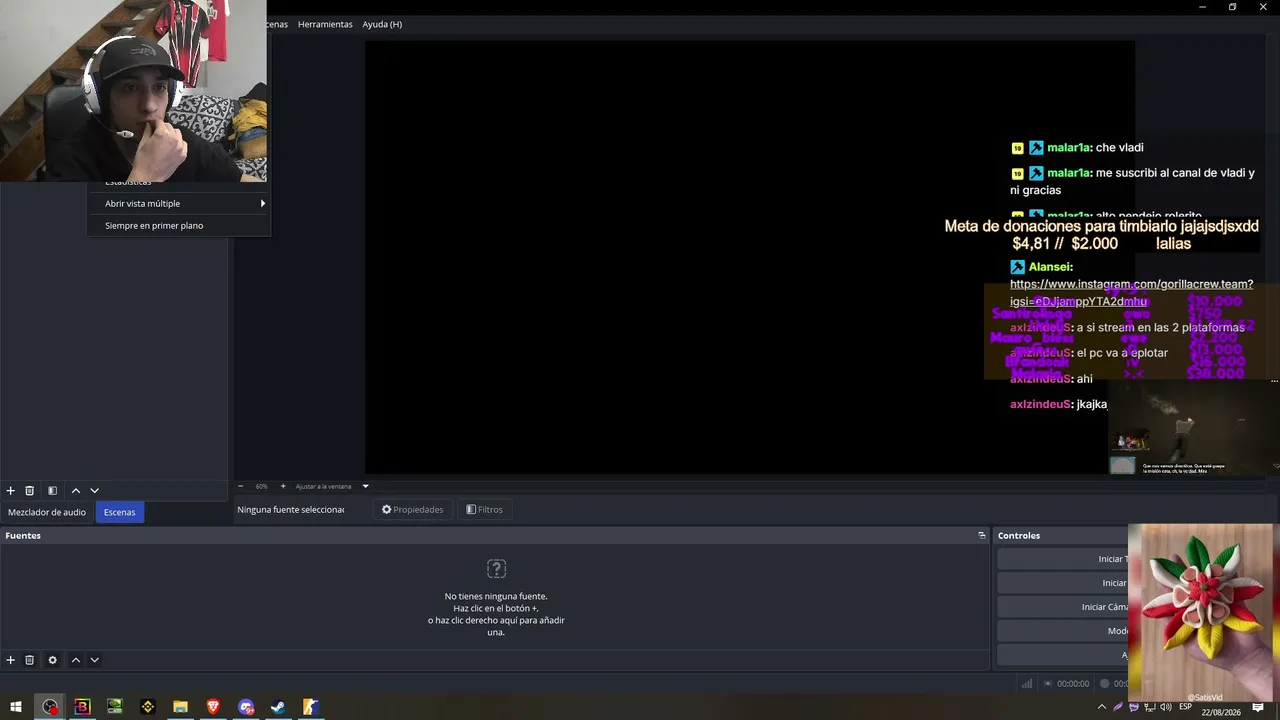Image resolution: width=1280 pixels, height=720 pixels.
Task: Click the ESP keyboard language indicator
Action: [x=1185, y=707]
